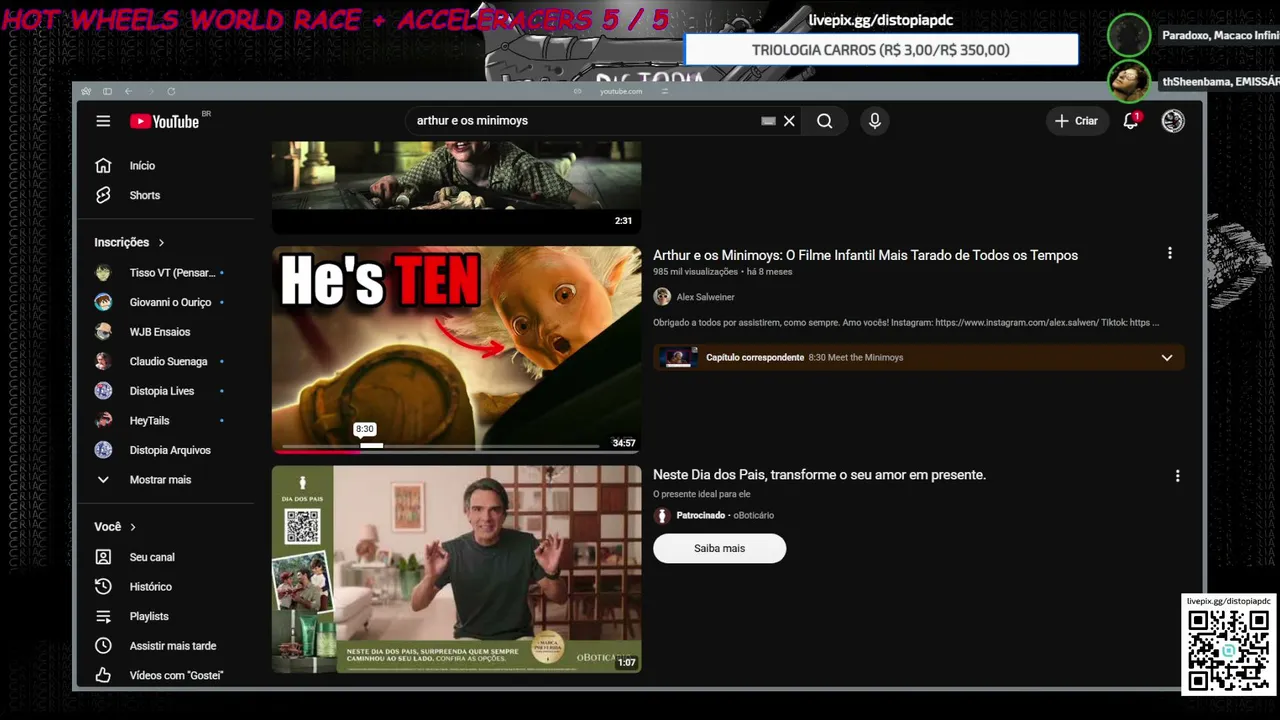Open the Alex Salweiner channel name

705,297
